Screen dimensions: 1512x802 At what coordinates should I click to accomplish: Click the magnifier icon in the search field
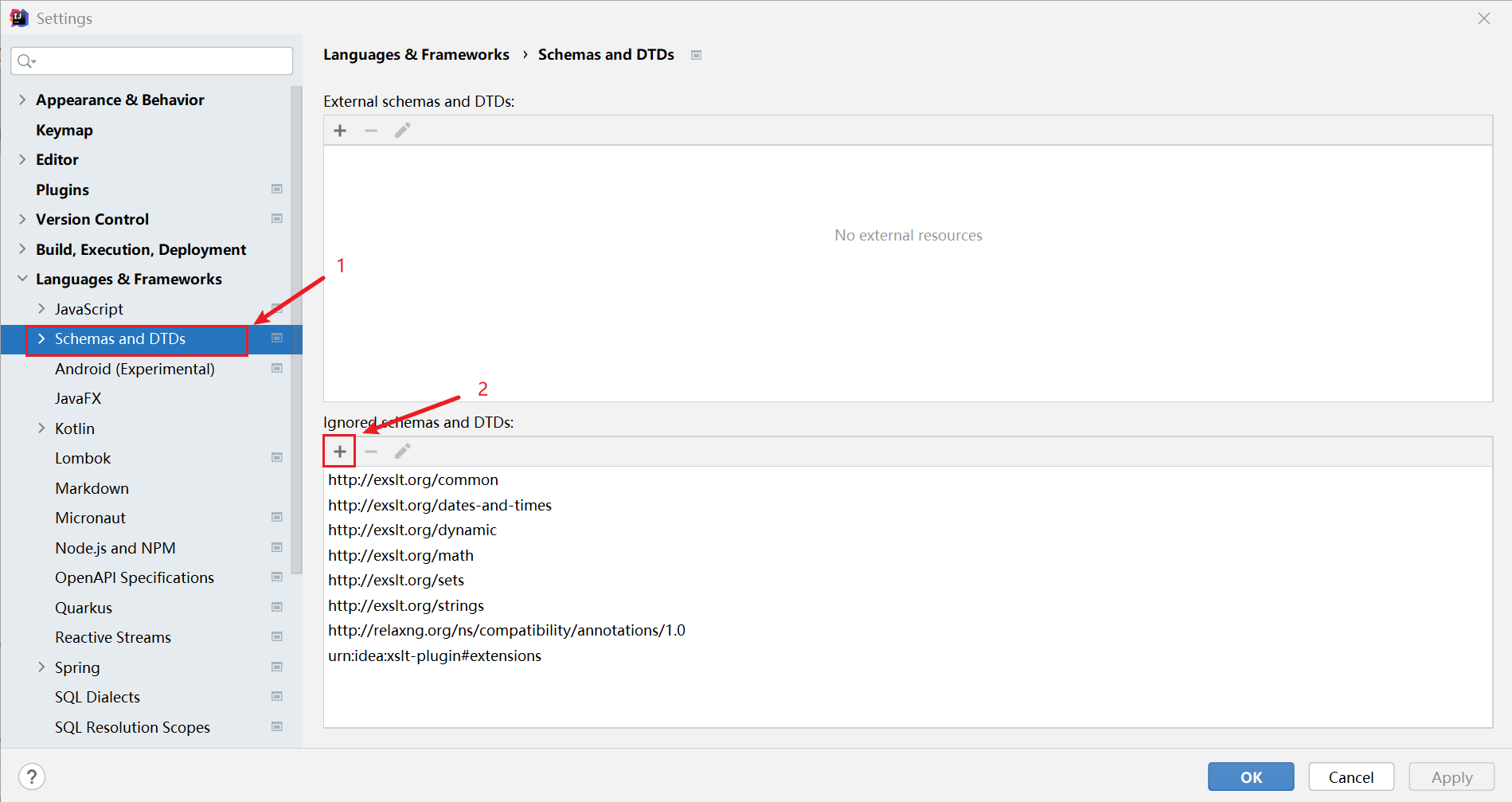(x=25, y=61)
